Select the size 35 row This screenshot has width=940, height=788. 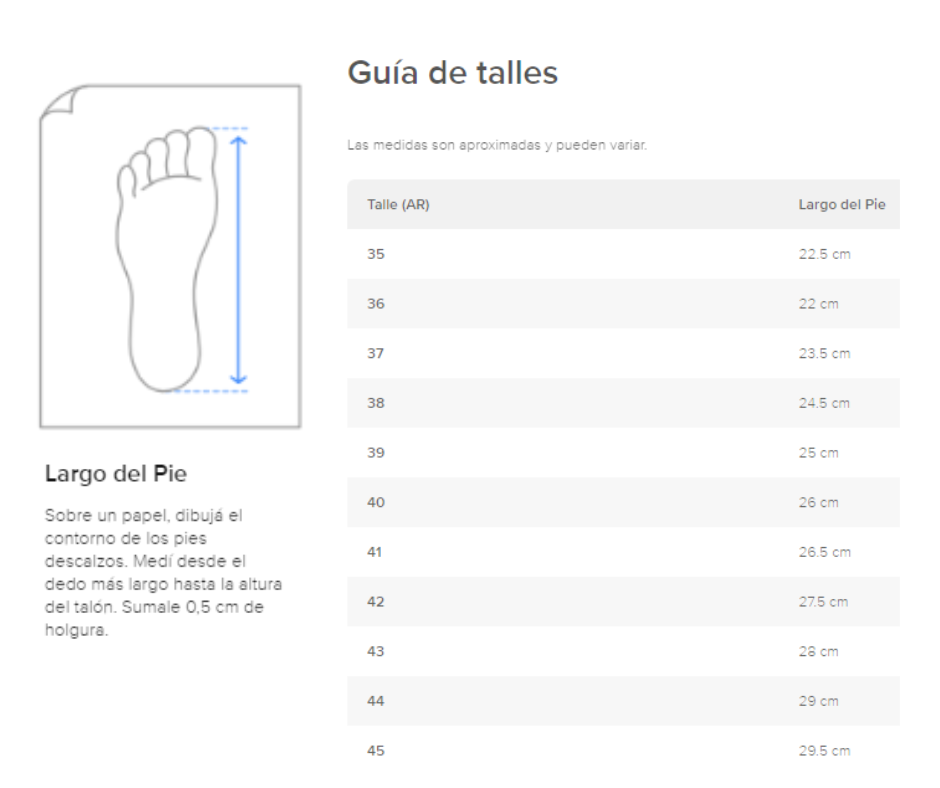623,254
